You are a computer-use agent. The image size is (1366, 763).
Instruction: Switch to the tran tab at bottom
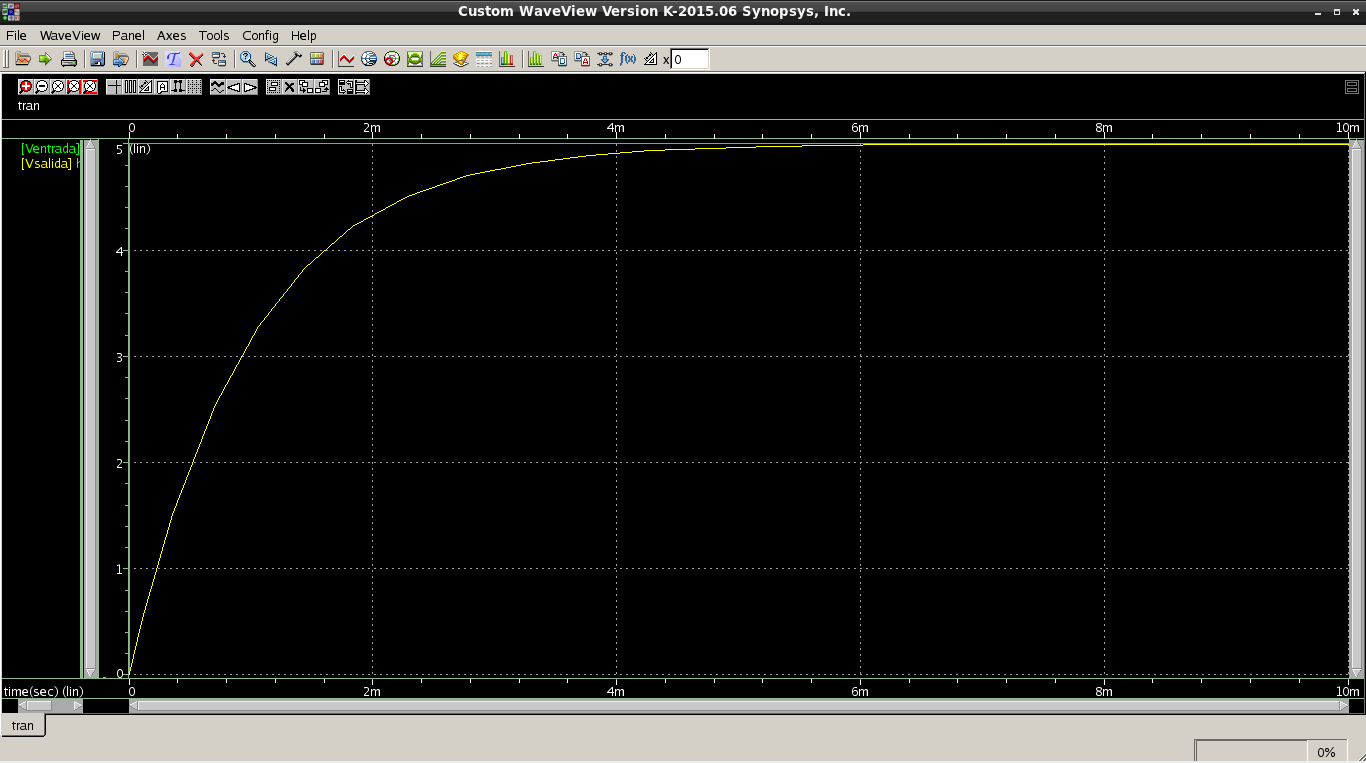pos(23,726)
